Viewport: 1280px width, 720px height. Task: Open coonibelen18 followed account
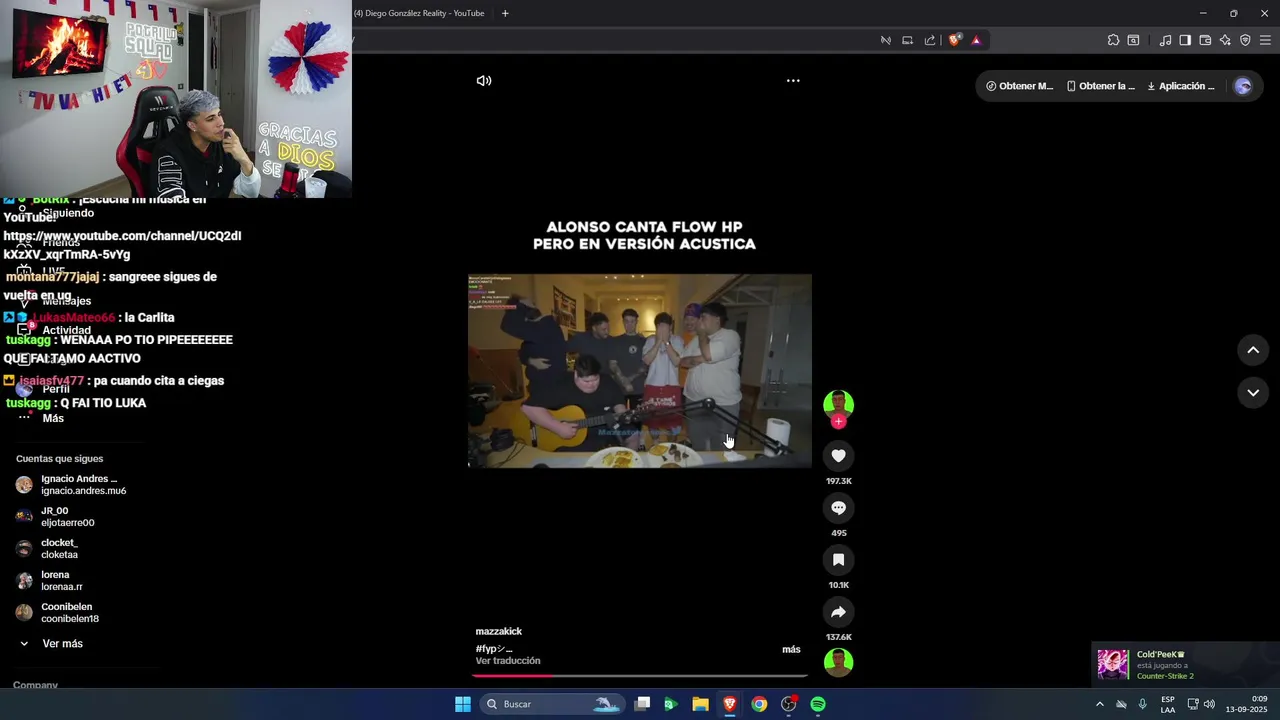(58, 613)
